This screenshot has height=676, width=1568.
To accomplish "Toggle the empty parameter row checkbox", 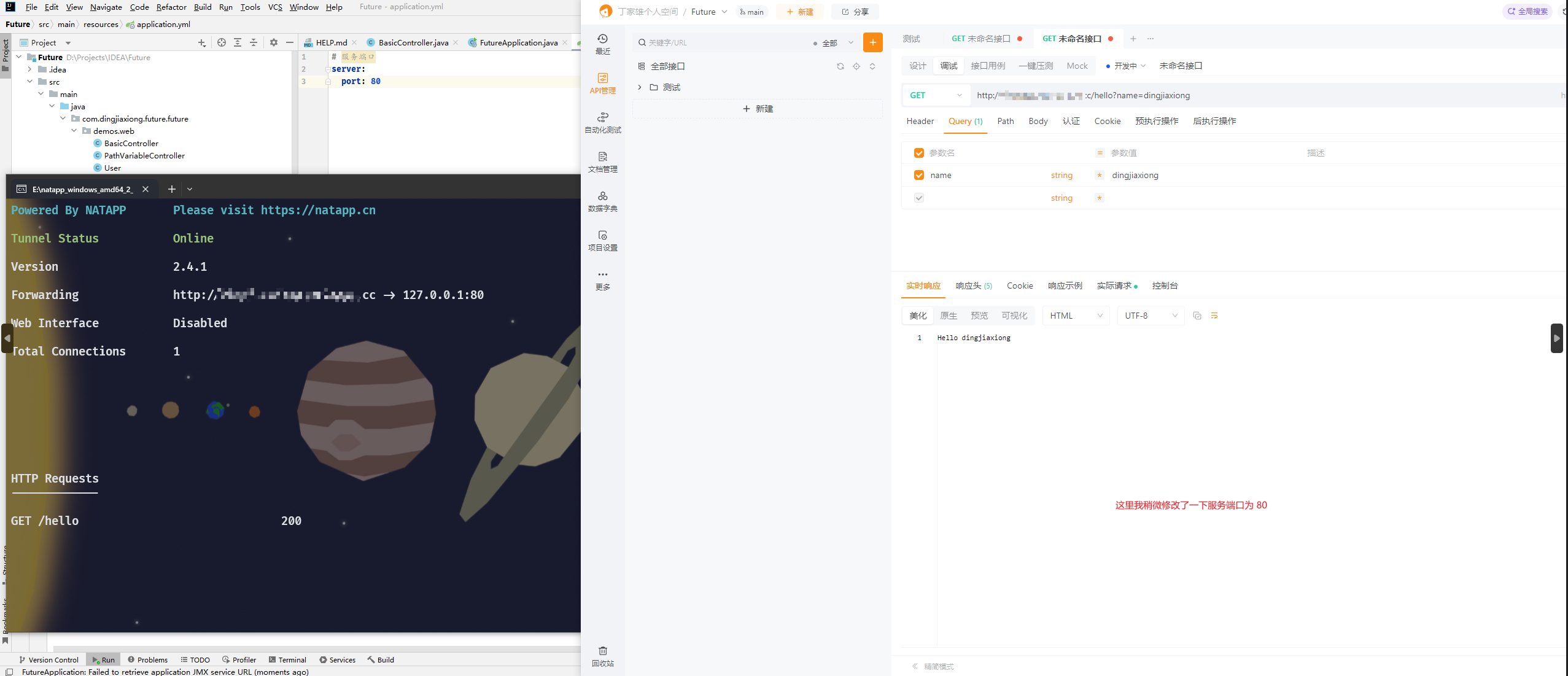I will 918,198.
